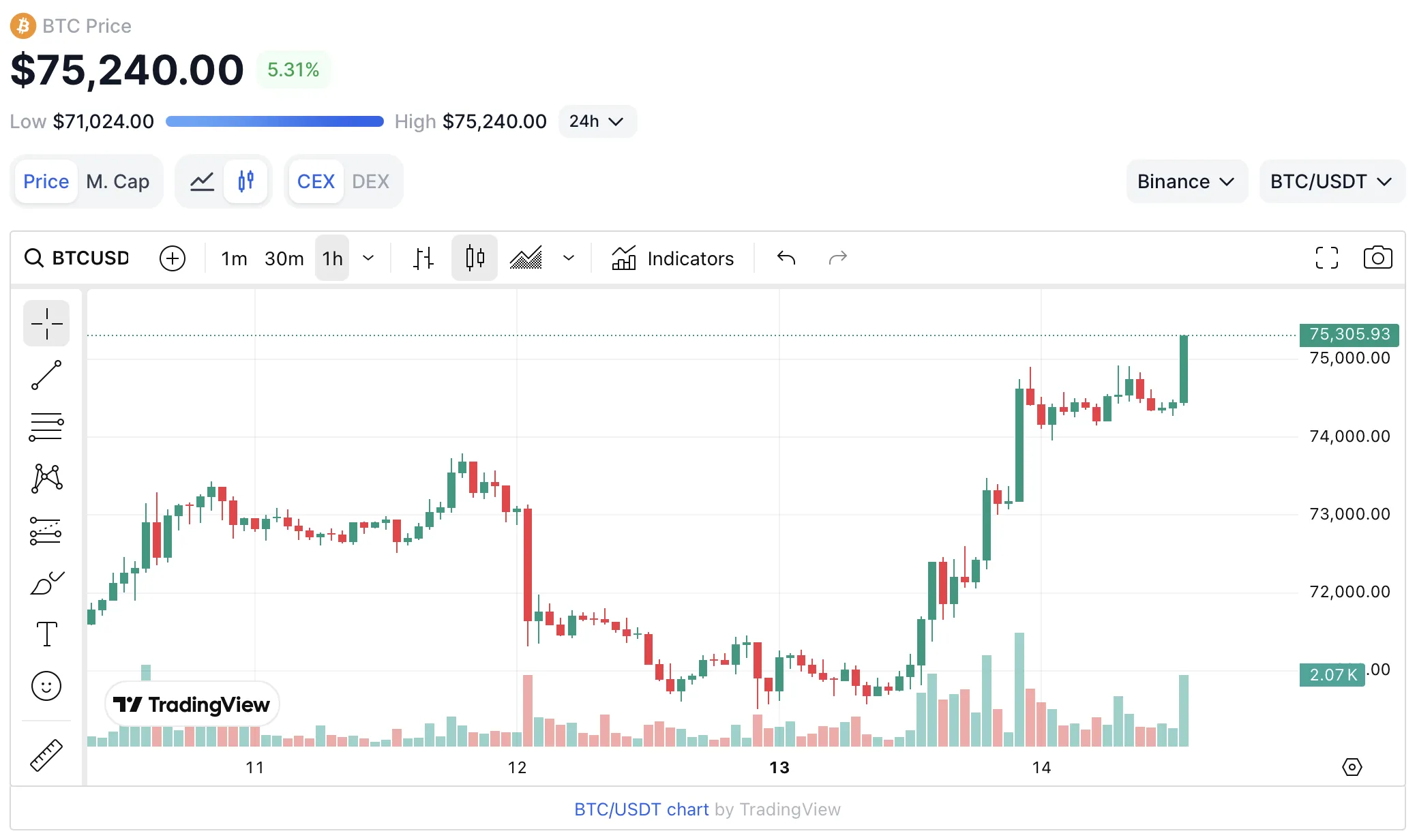Select the trend line drawing tool

tap(46, 376)
